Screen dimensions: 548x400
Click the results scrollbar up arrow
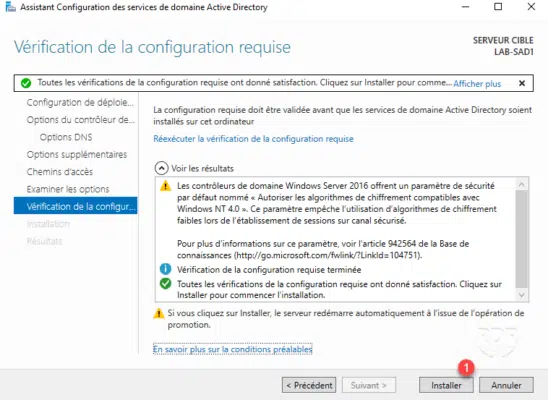click(x=521, y=184)
